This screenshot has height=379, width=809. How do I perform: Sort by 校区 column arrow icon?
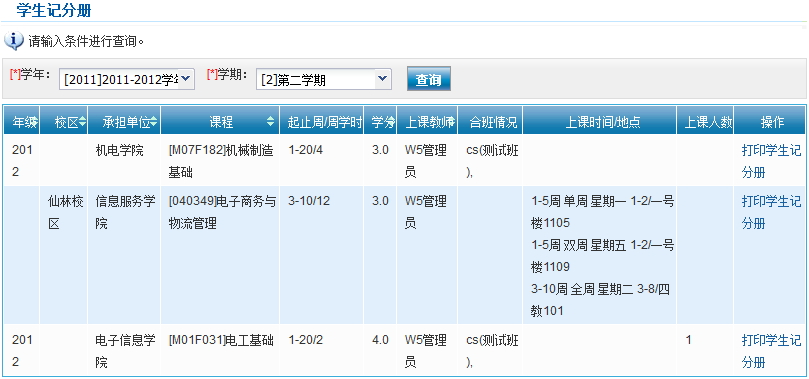[x=82, y=122]
